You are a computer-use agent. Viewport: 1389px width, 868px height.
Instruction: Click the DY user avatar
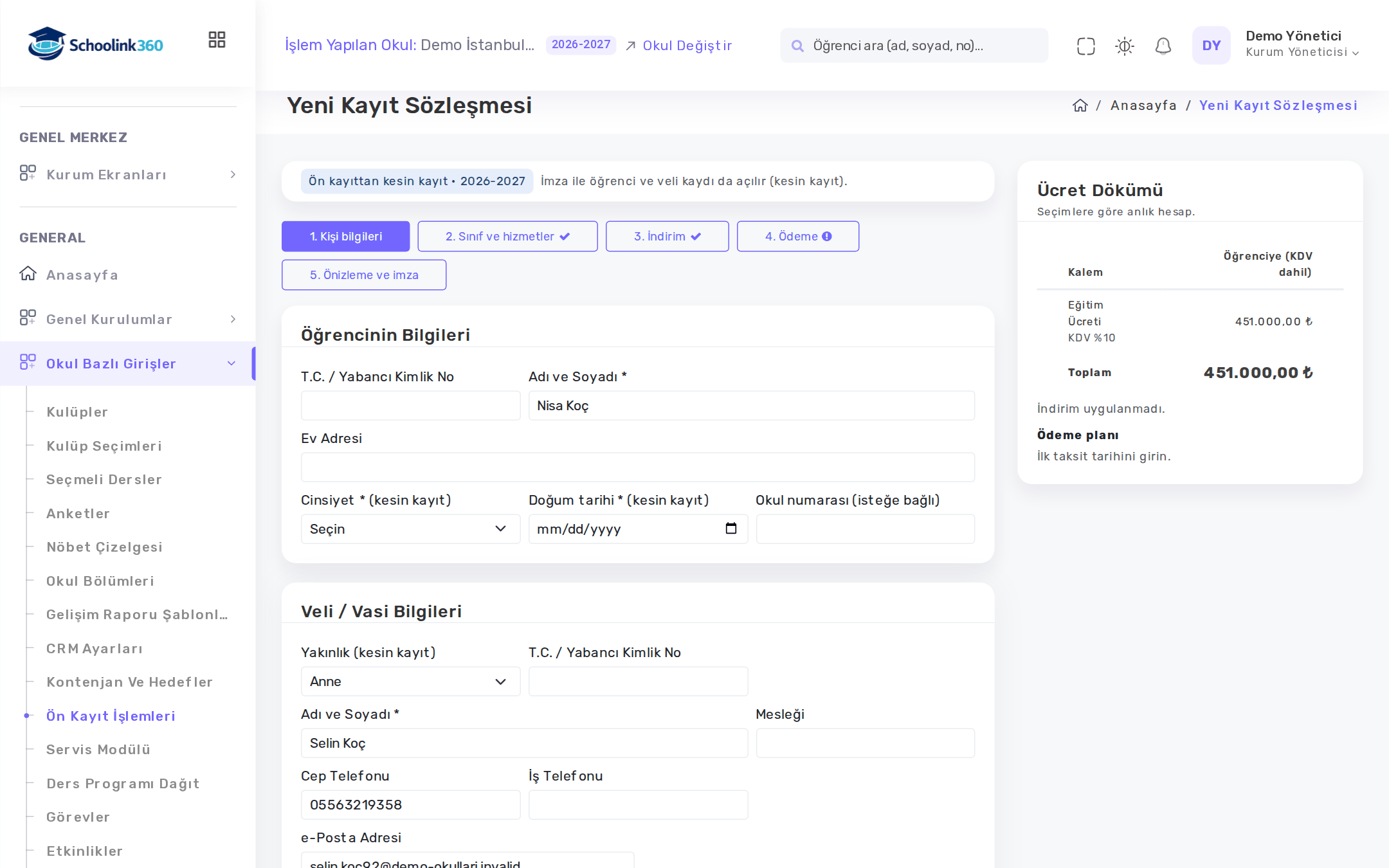1211,45
